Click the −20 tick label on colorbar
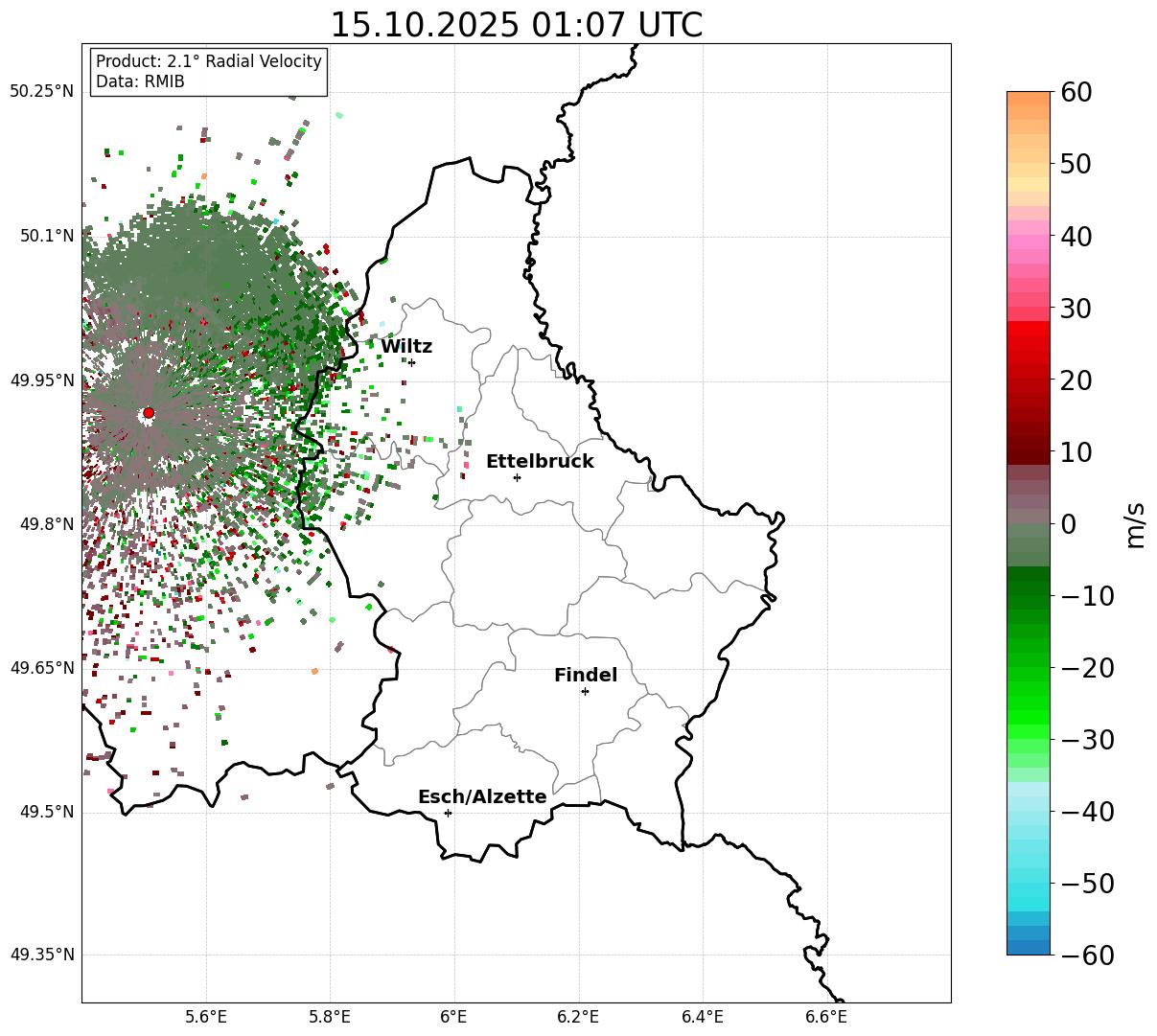 [x=1087, y=668]
